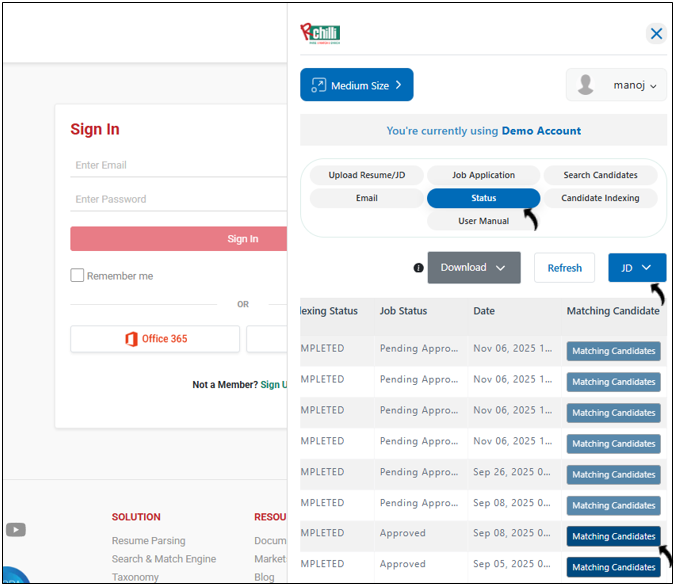The image size is (677, 588).
Task: Click the Office 365 logo icon
Action: point(131,339)
